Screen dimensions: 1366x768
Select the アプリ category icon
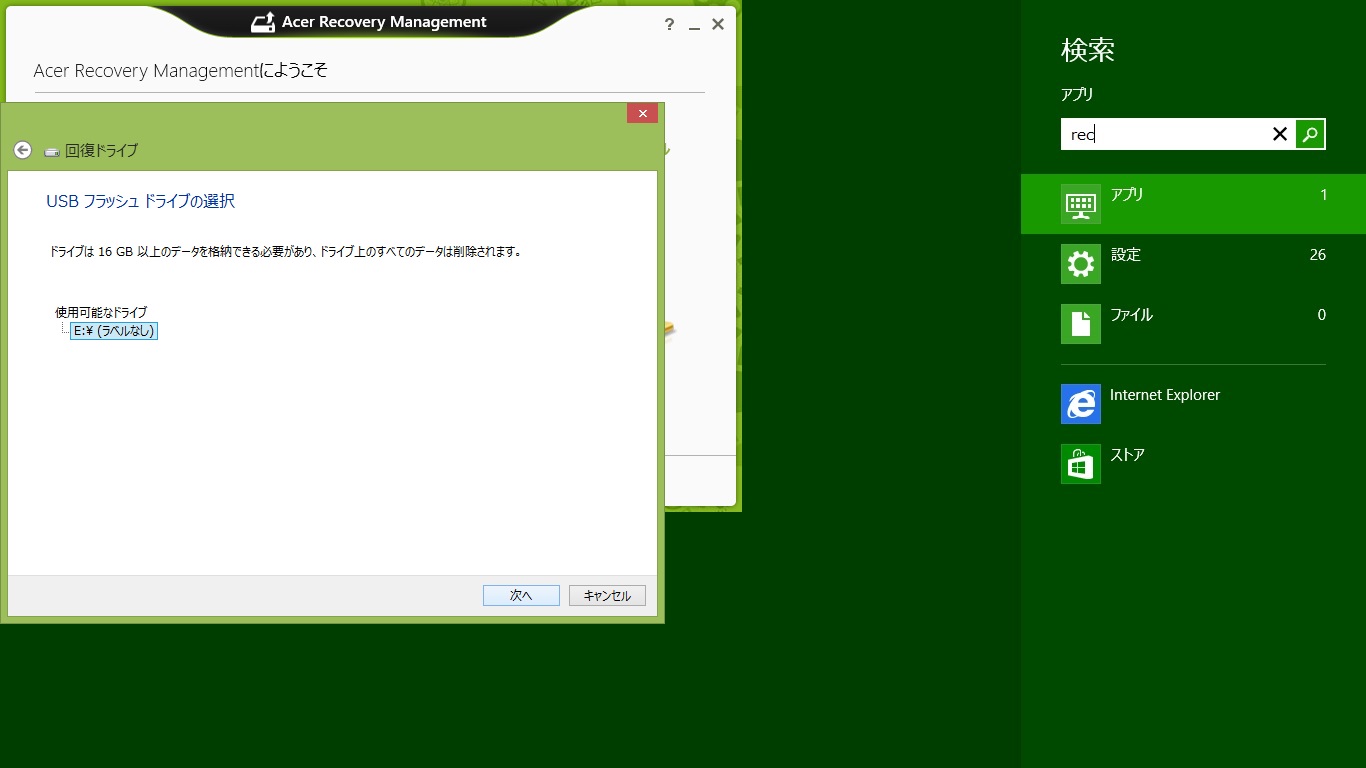(x=1081, y=204)
